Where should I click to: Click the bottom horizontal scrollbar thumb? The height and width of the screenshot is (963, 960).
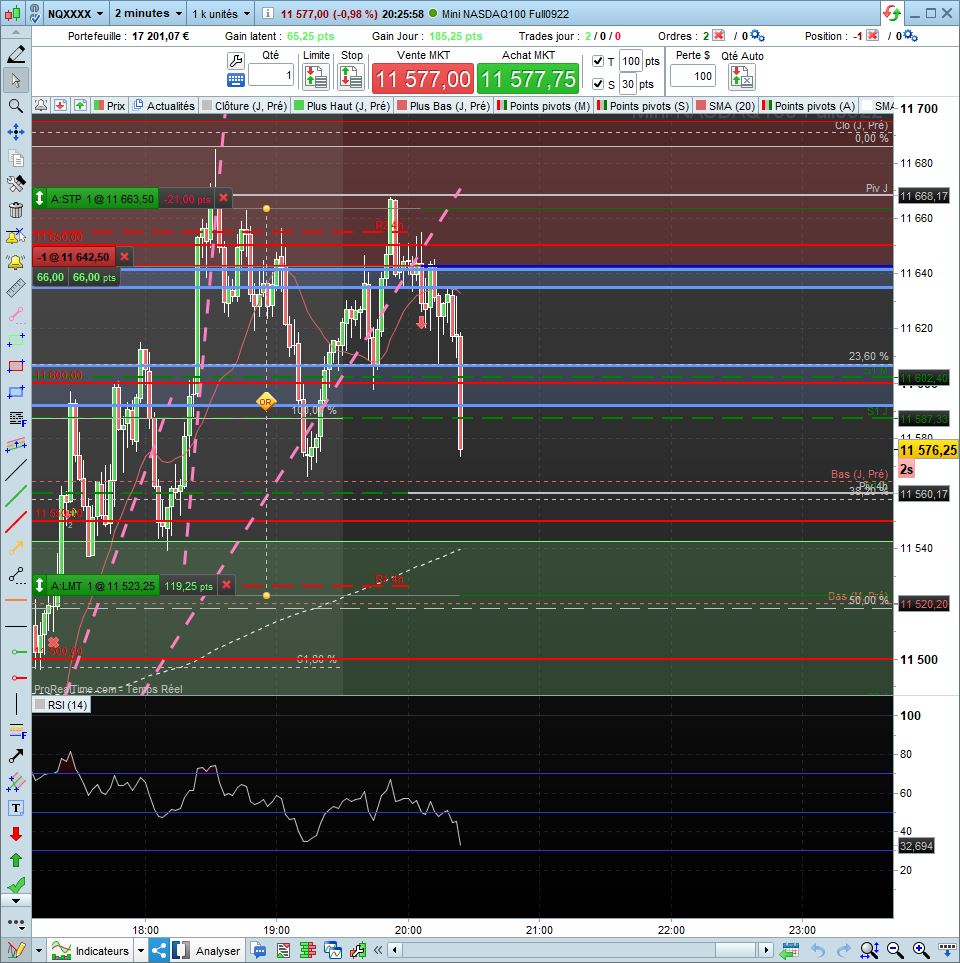coord(735,951)
